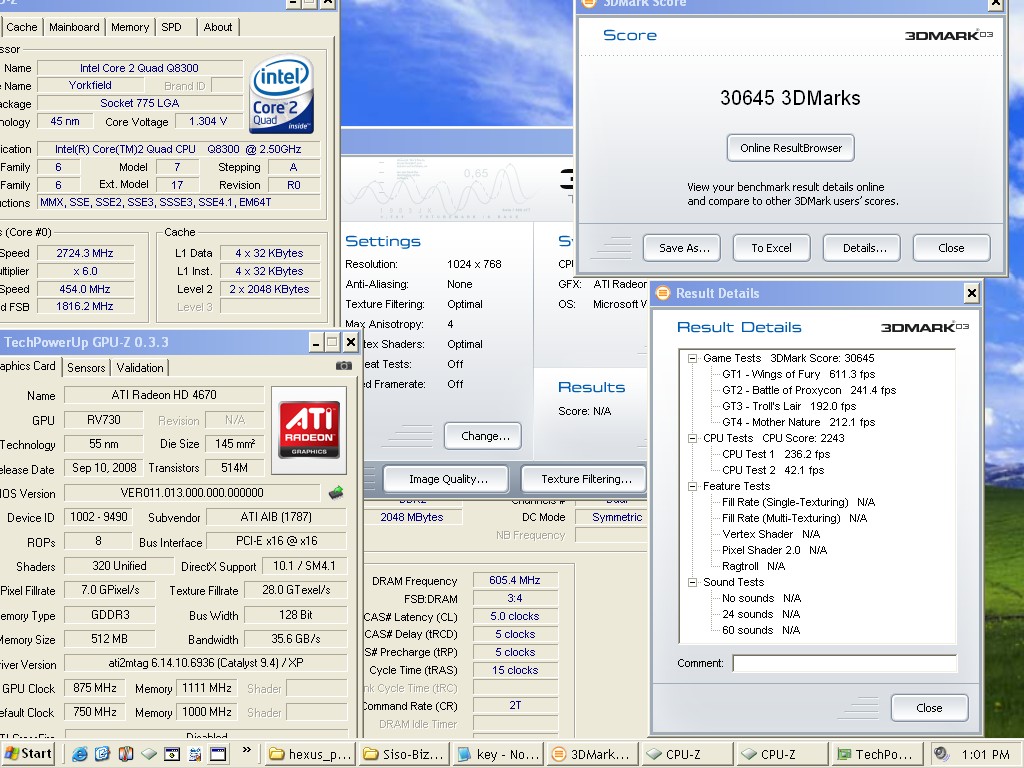Switch to the Validation tab in GPU-Z
Image resolution: width=1024 pixels, height=768 pixels.
coord(140,368)
